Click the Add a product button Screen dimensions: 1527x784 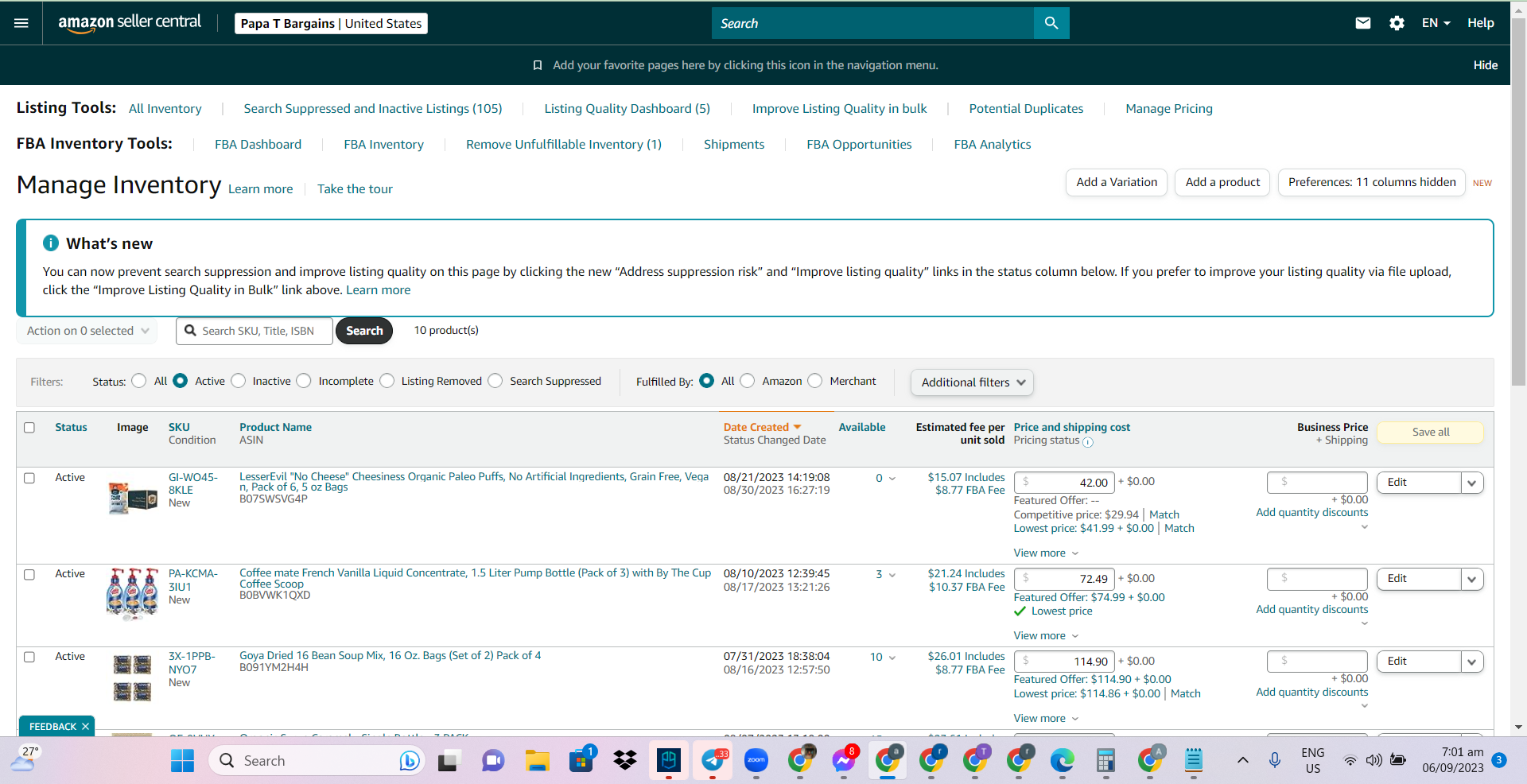click(1222, 182)
